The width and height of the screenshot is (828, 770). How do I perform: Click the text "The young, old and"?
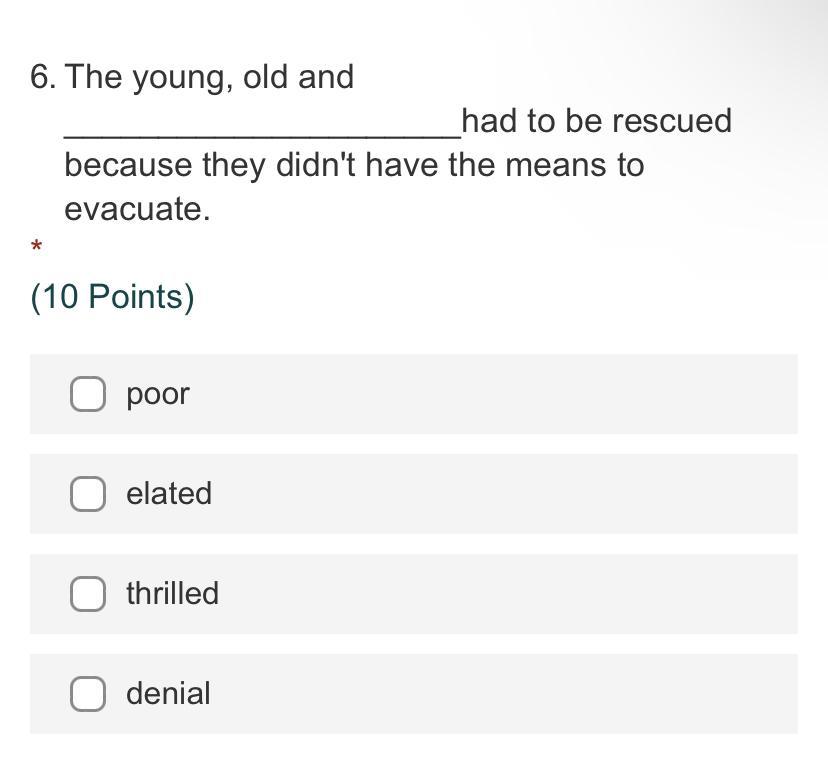click(x=209, y=77)
